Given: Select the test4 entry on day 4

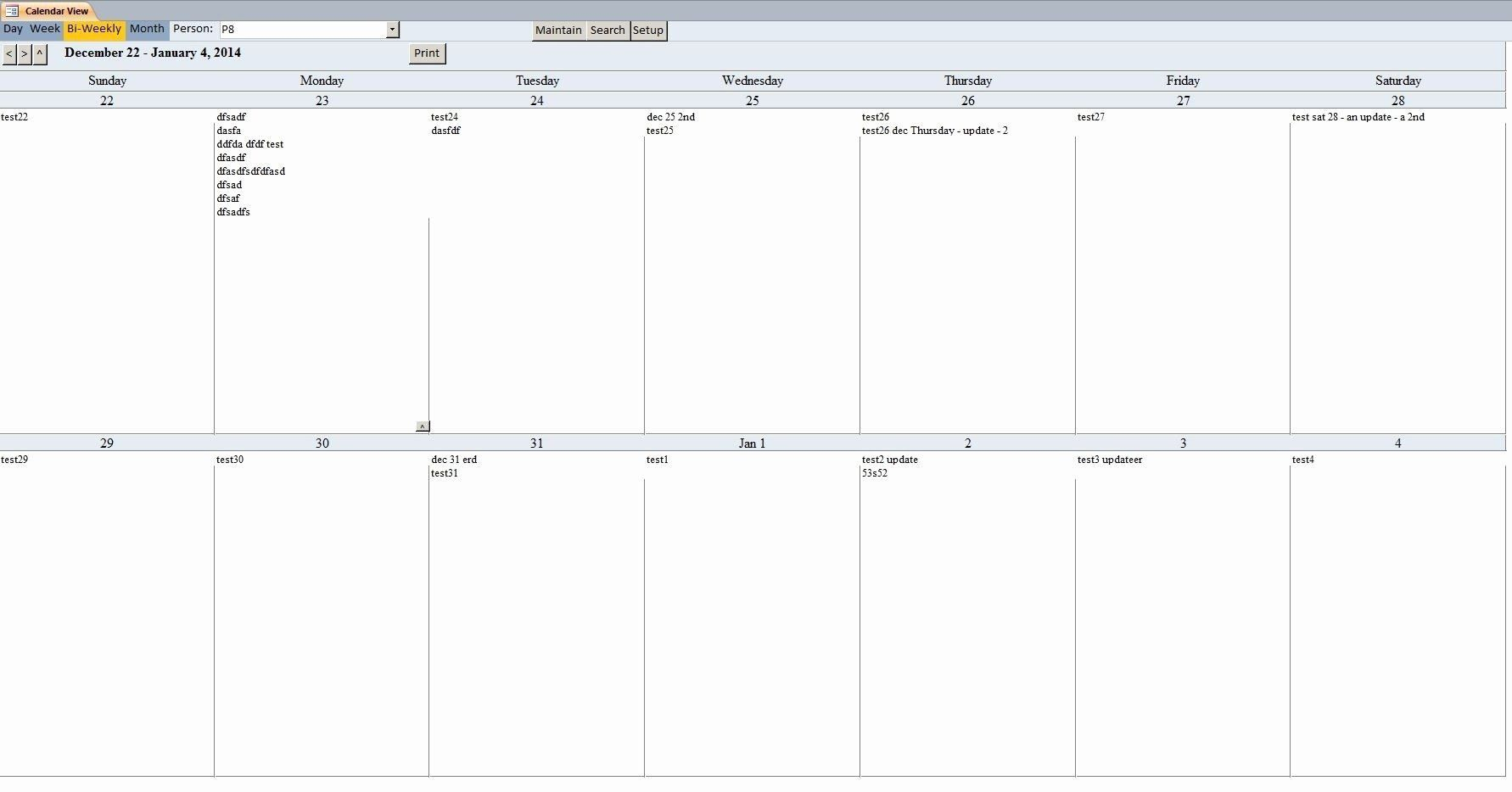Looking at the screenshot, I should click(1303, 460).
